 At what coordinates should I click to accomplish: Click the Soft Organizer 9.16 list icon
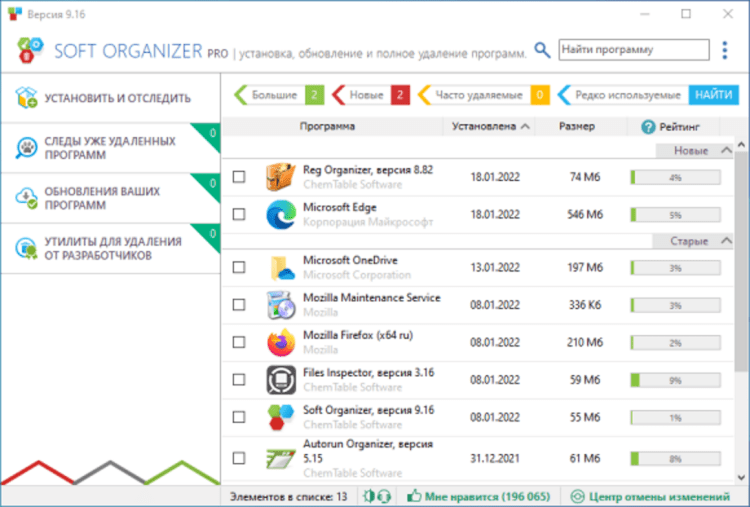[x=281, y=417]
